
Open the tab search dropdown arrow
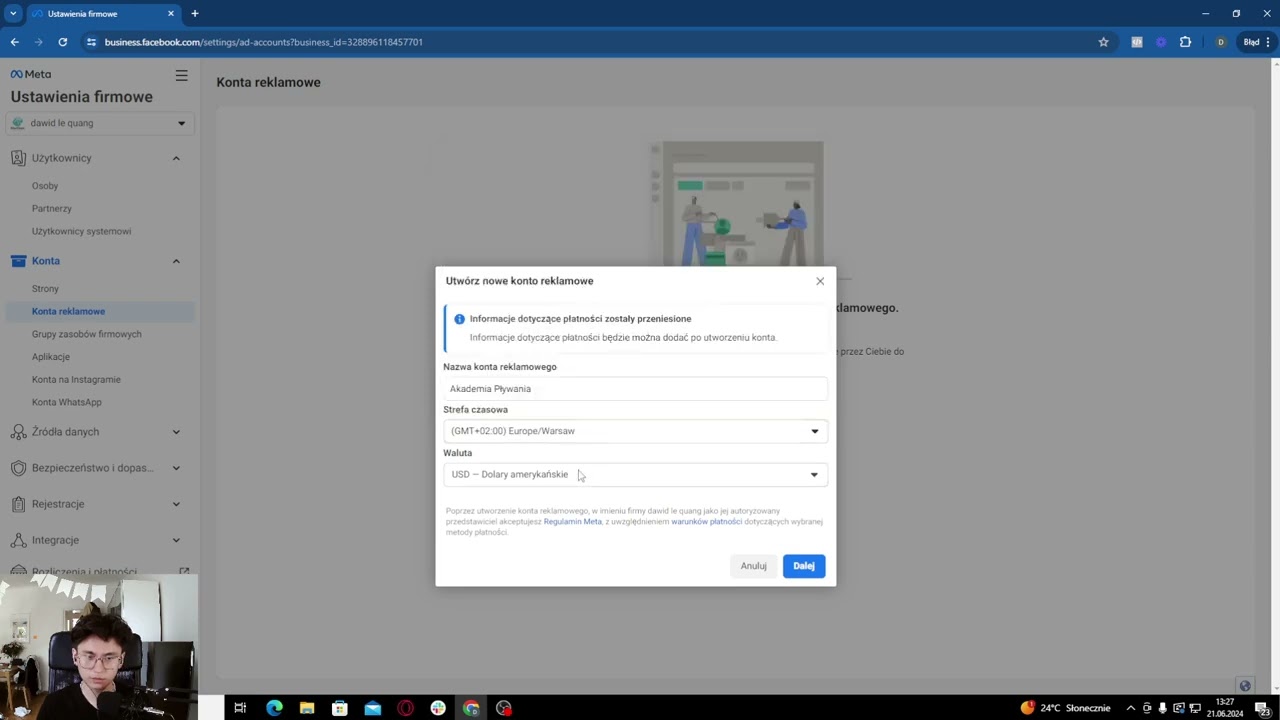tap(13, 14)
